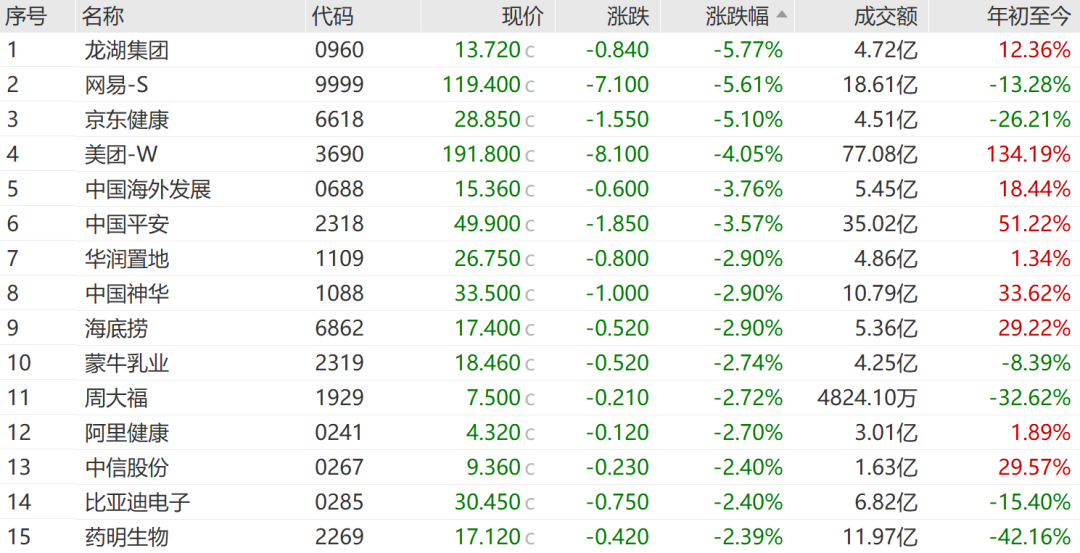
Task: Click the 代码 column header
Action: click(x=332, y=17)
